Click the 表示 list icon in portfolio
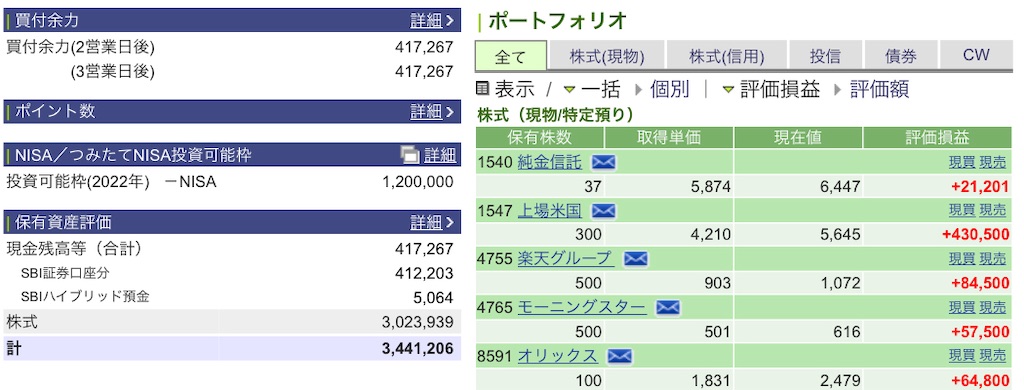Image resolution: width=1024 pixels, height=390 pixels. pos(483,88)
